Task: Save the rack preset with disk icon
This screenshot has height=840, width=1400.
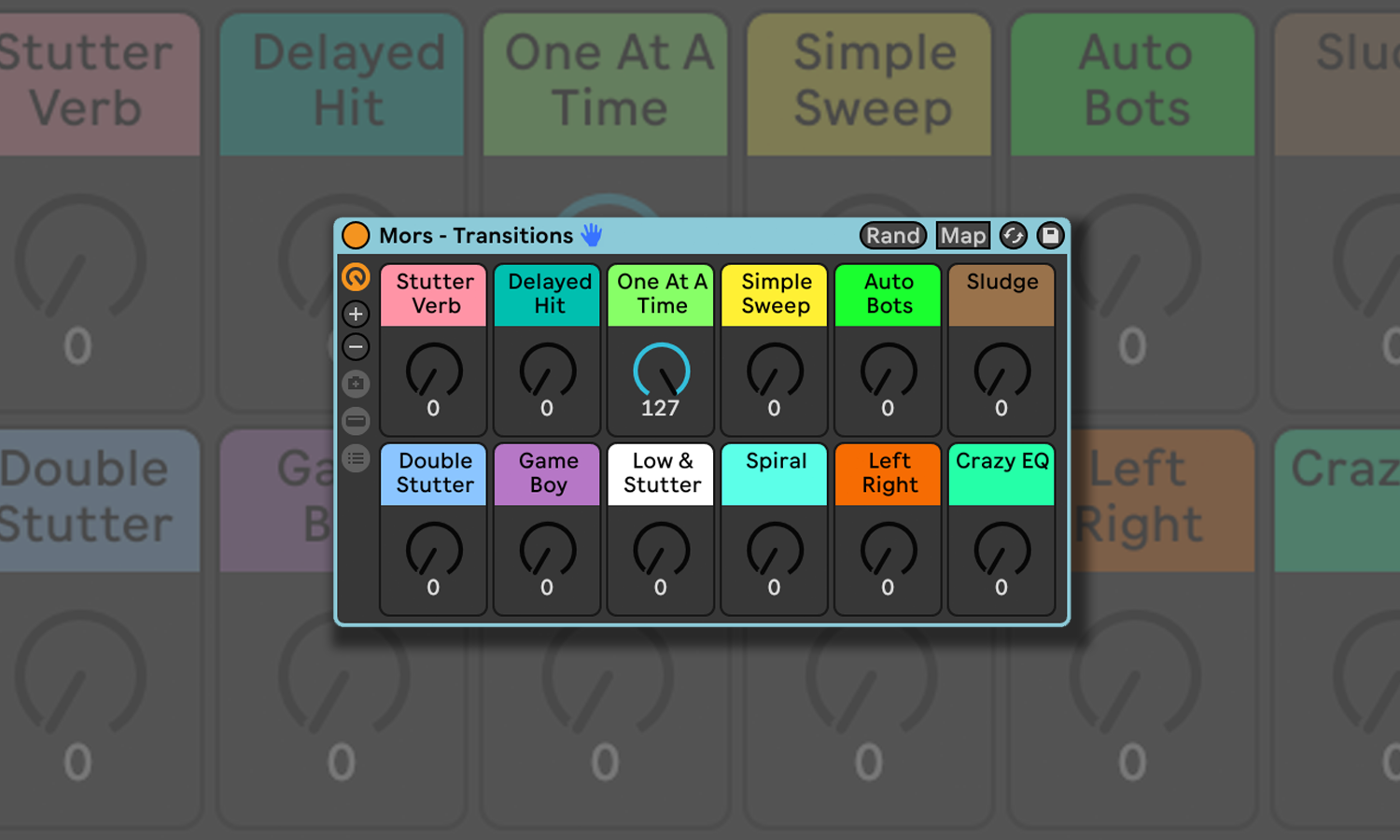Action: 1050,235
